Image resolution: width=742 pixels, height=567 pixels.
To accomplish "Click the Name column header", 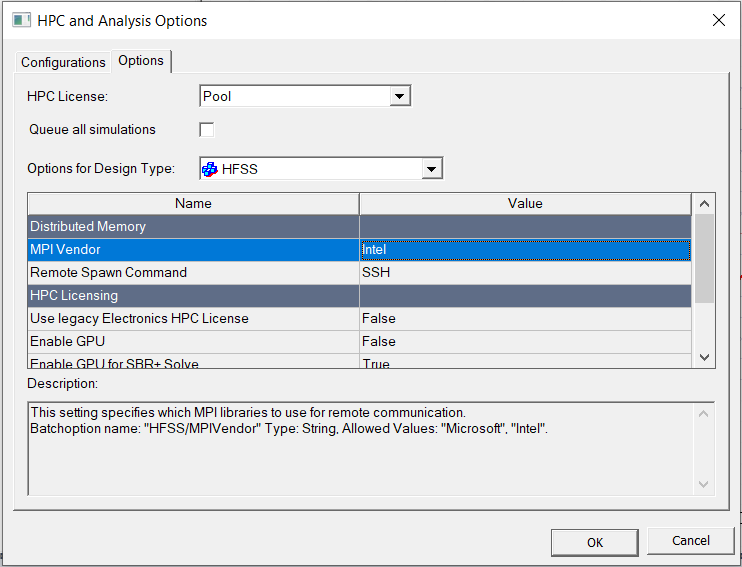I will coord(193,204).
